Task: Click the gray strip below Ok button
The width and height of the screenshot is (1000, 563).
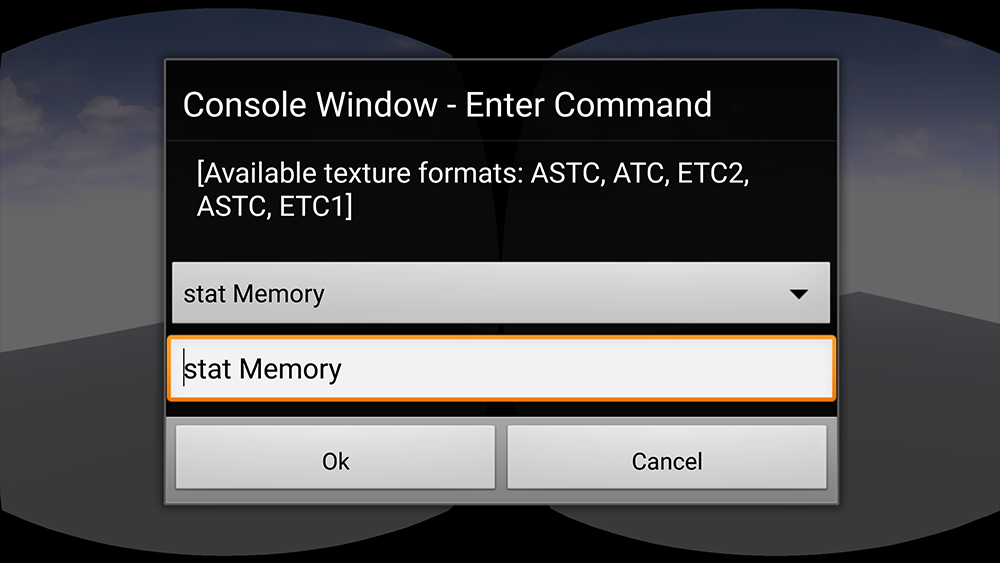Action: (335, 497)
